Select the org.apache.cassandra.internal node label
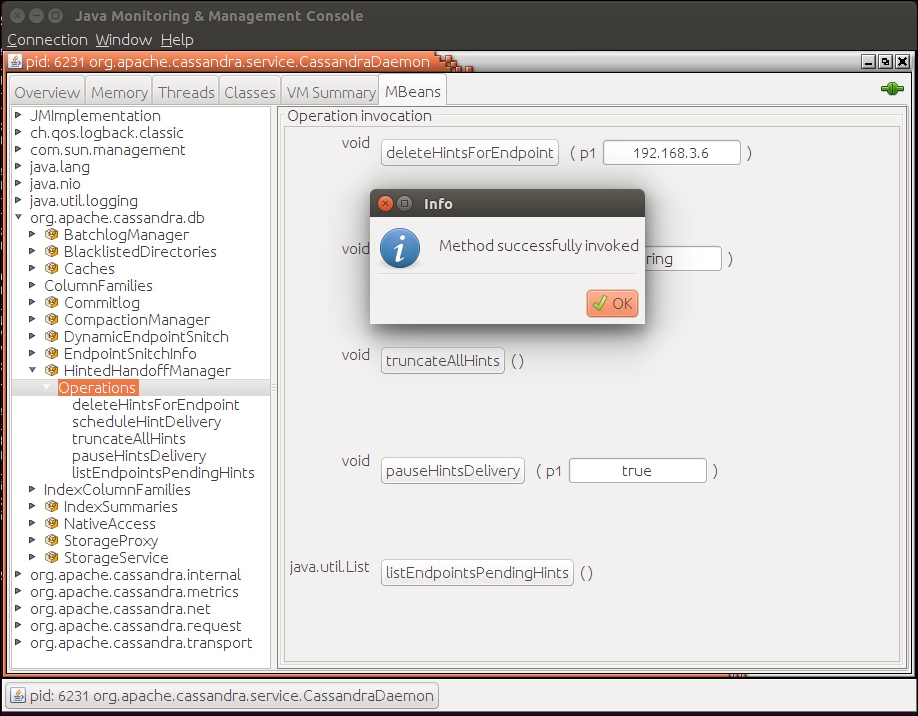This screenshot has height=716, width=918. point(135,574)
